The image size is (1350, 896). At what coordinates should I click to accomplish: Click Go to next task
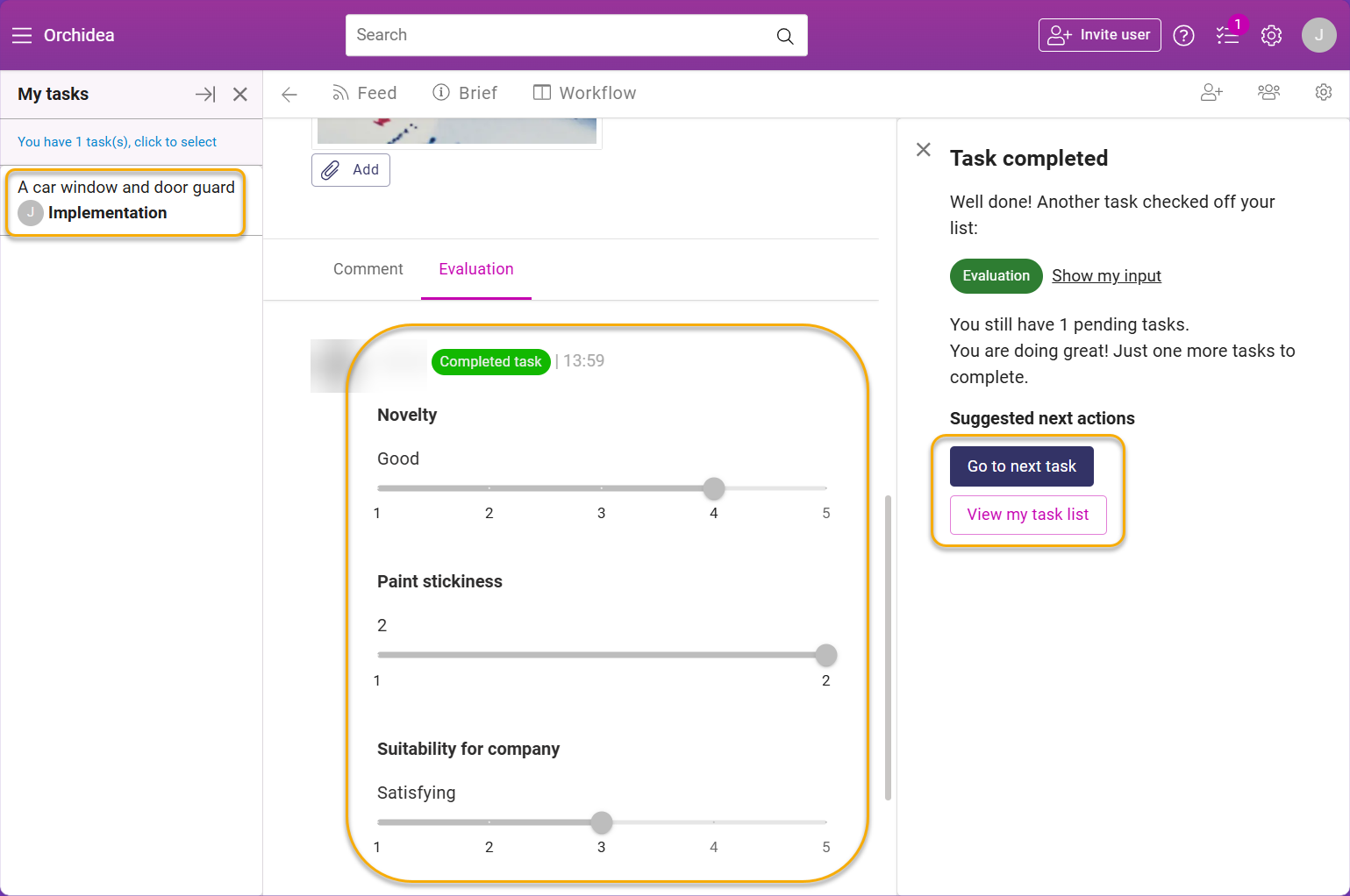(1022, 466)
